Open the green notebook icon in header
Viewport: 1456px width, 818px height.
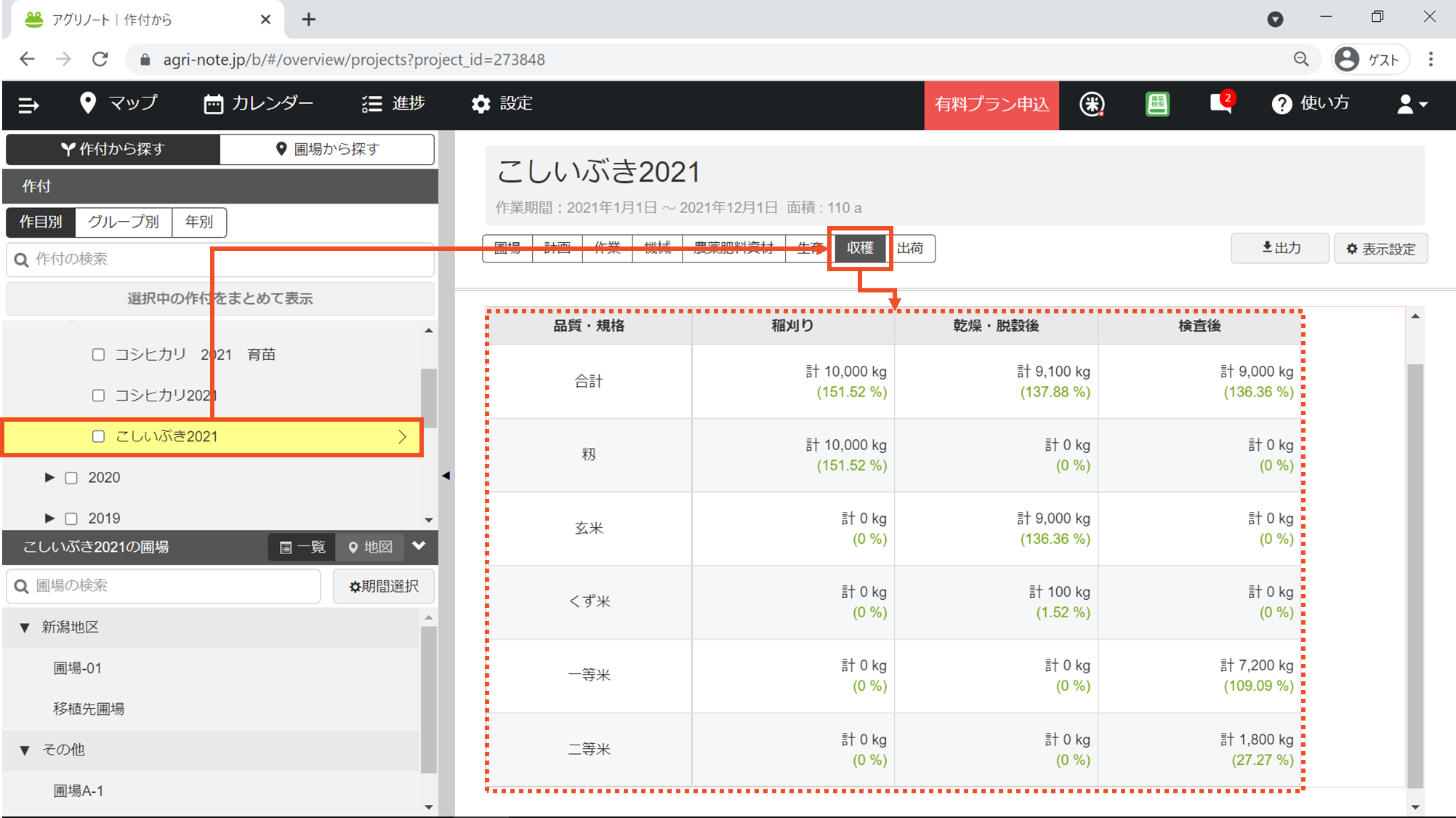click(1157, 104)
